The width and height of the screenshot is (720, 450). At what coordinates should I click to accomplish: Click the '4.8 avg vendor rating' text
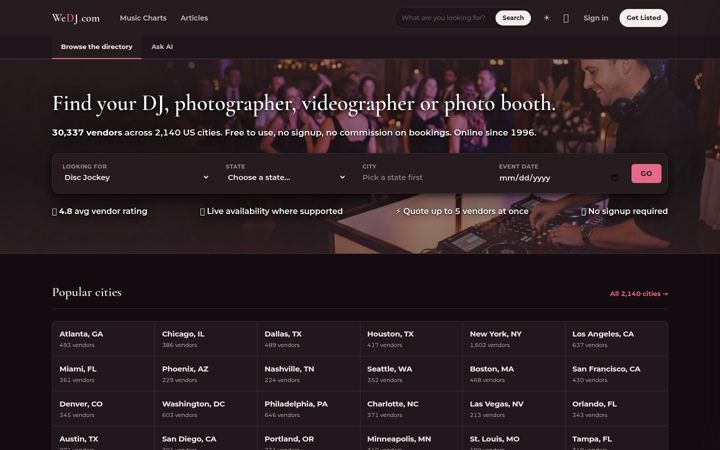[103, 211]
